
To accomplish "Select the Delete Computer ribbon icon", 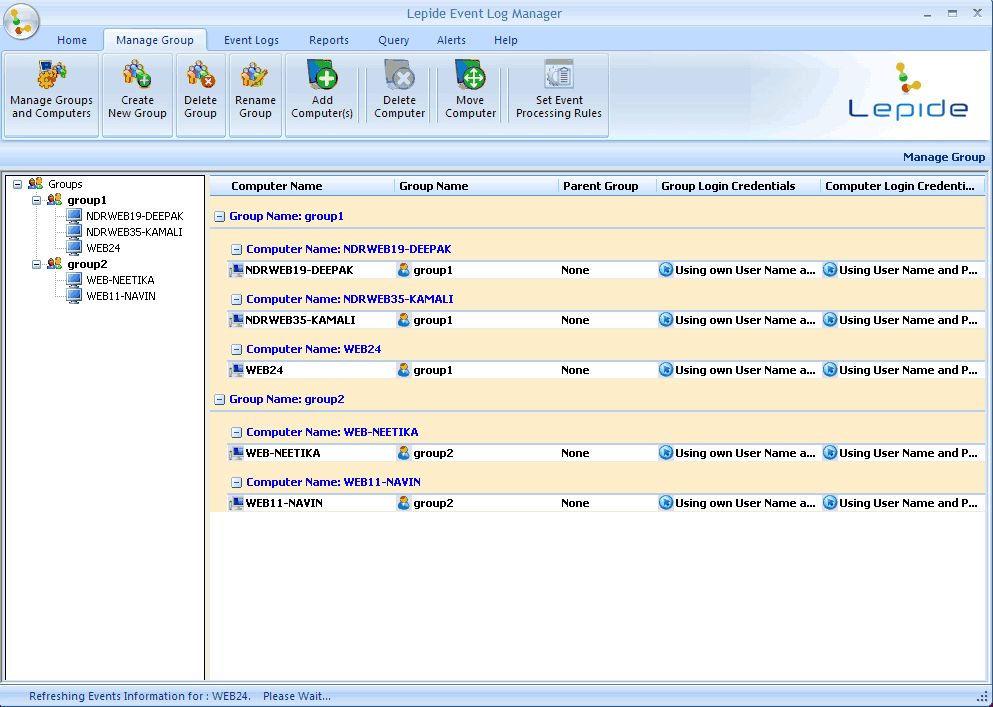I will point(400,75).
